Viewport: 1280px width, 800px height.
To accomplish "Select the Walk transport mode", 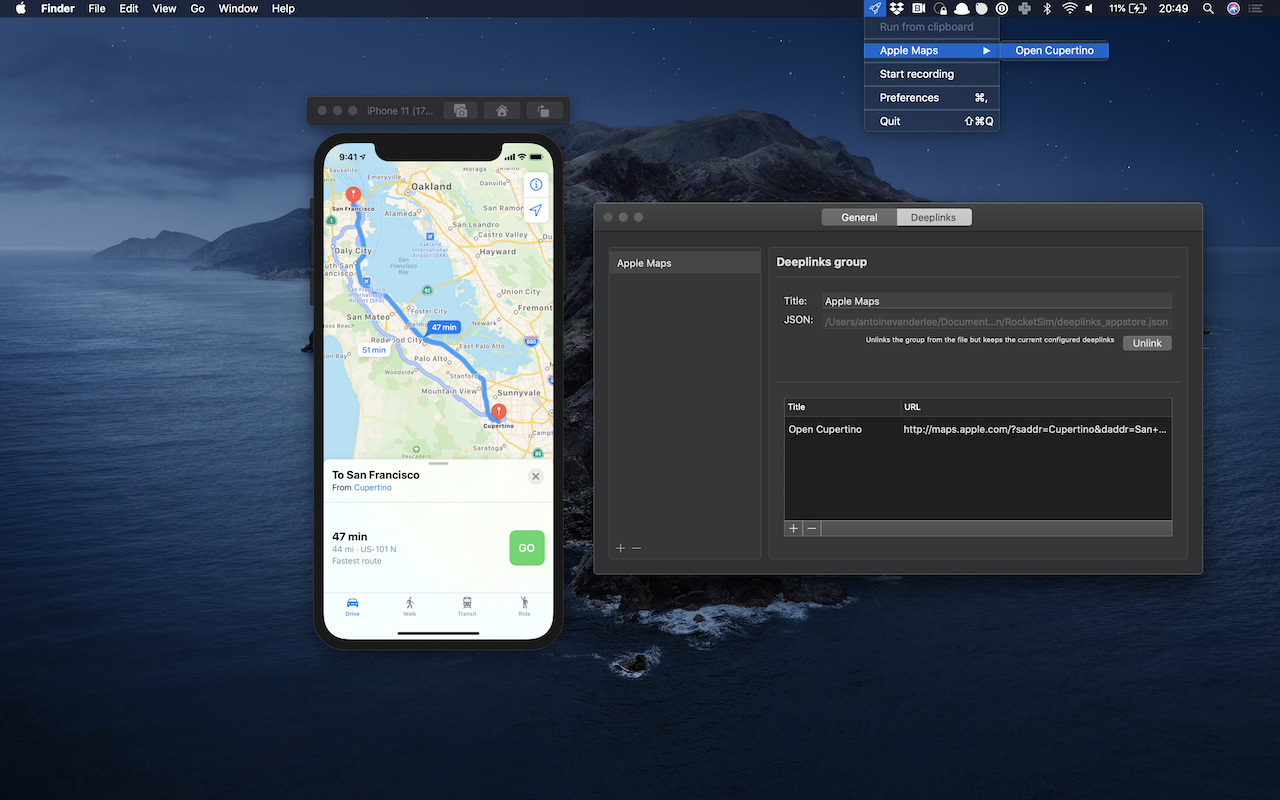I will [x=409, y=606].
